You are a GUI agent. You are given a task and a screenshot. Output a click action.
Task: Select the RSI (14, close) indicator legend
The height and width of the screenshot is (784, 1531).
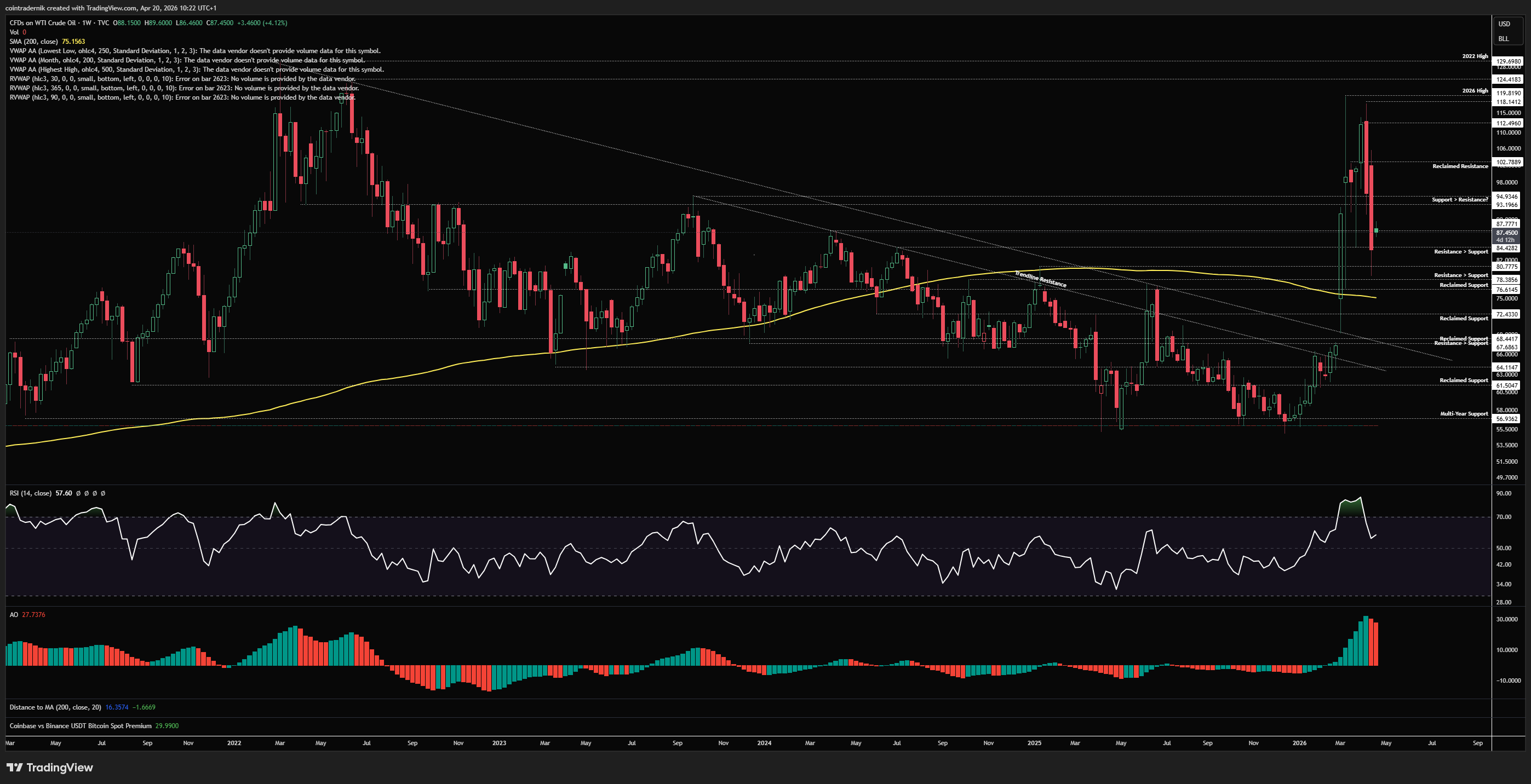click(30, 493)
